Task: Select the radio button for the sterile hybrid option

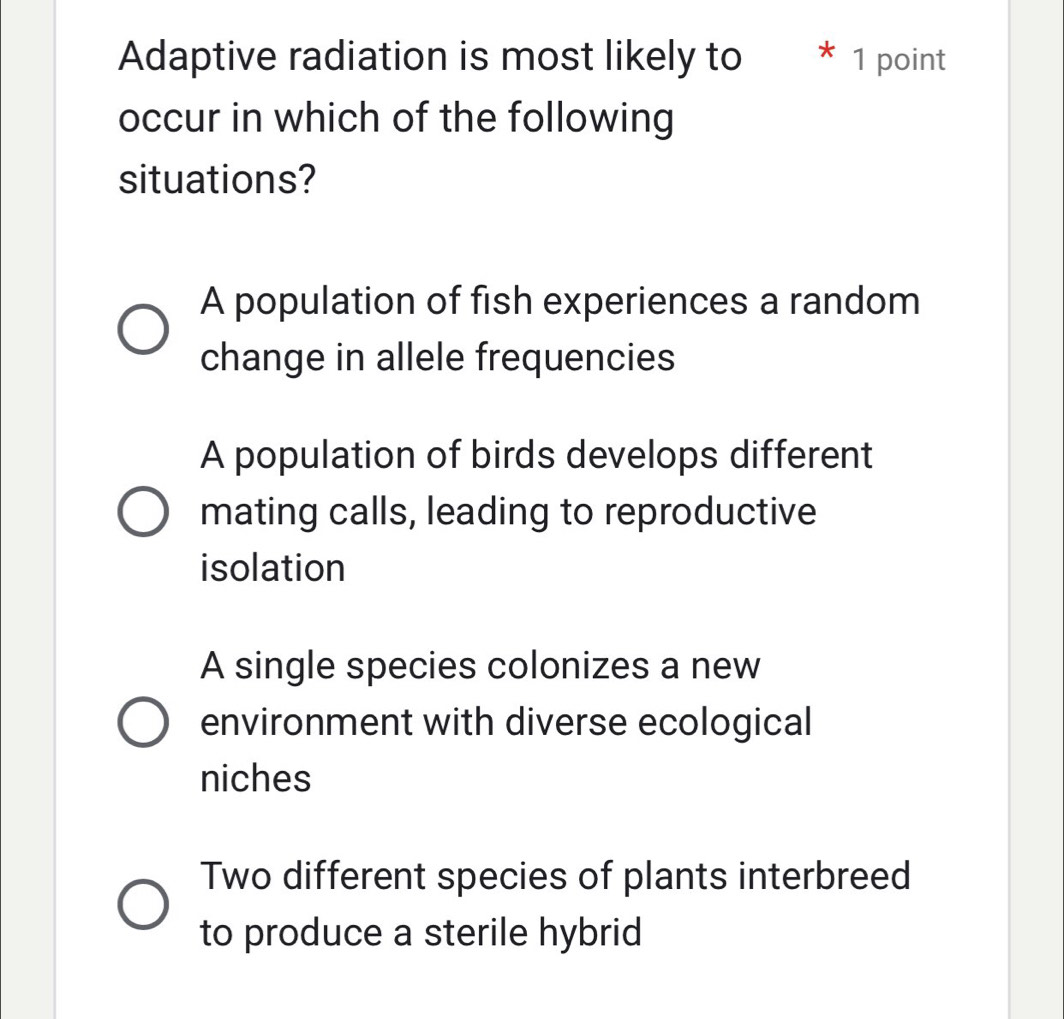Action: (143, 903)
